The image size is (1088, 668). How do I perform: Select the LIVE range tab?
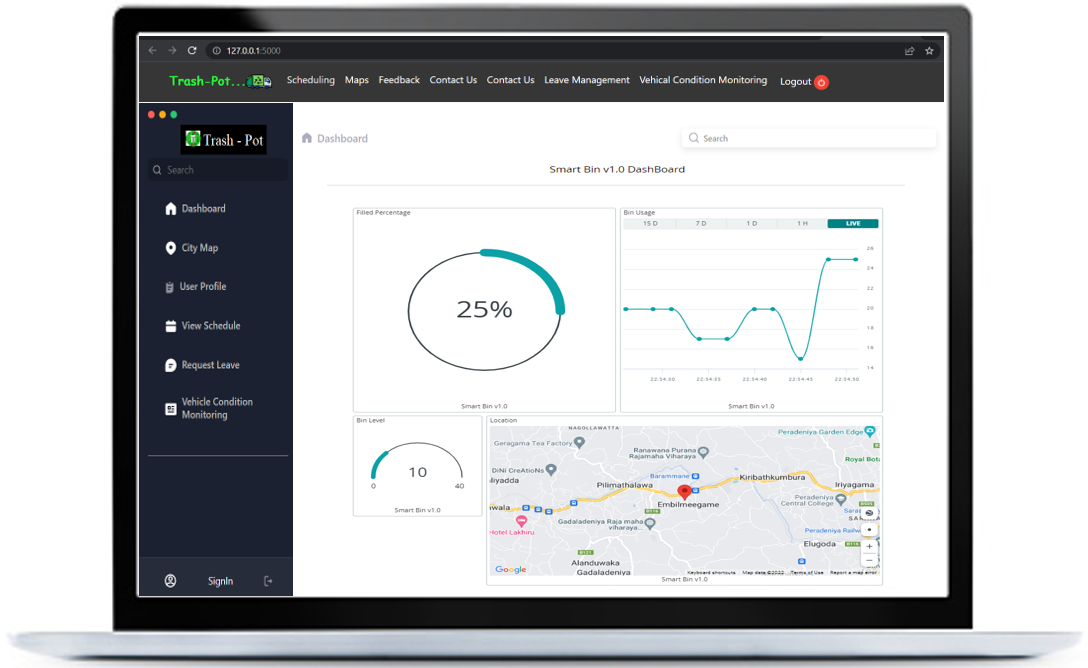click(853, 223)
